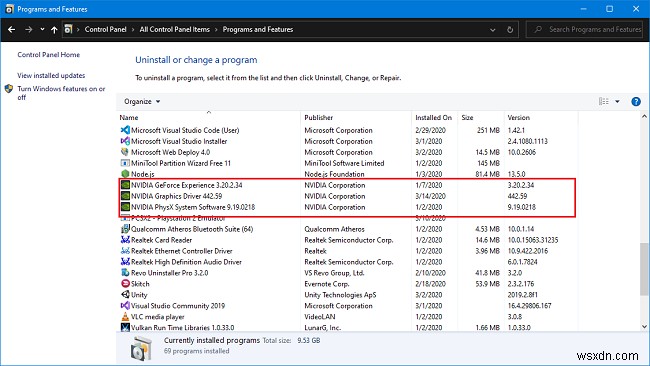Image resolution: width=650 pixels, height=366 pixels.
Task: Select NVIDIA PhysX System Software icon
Action: click(125, 207)
